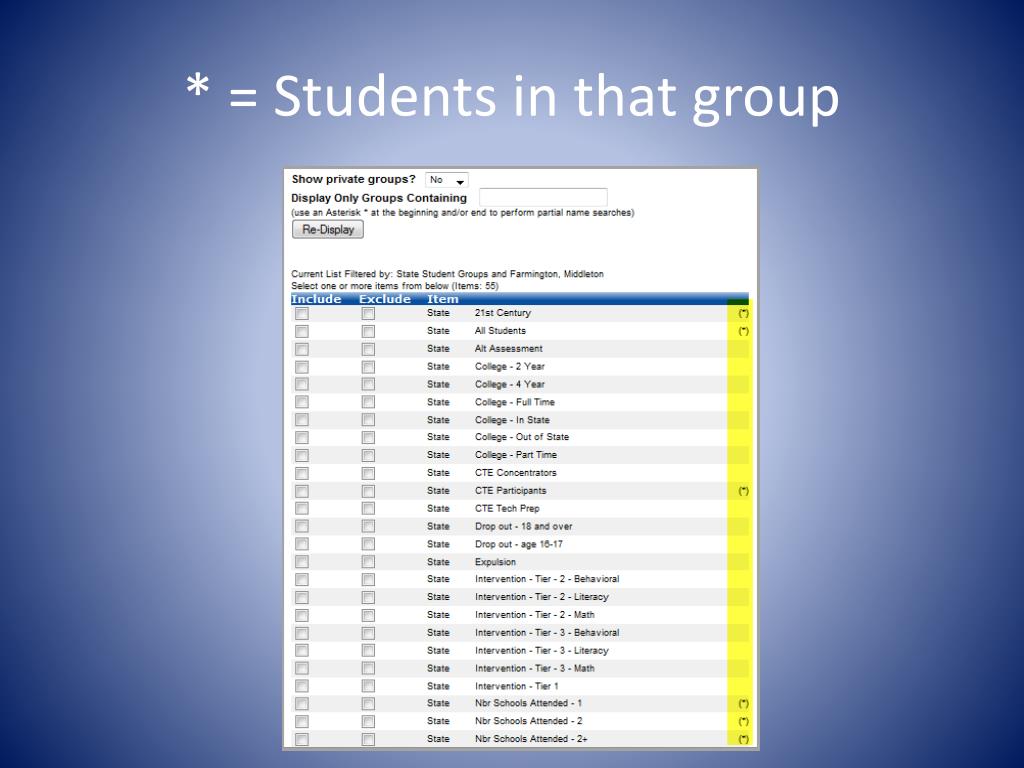Image resolution: width=1024 pixels, height=768 pixels.
Task: Tick Include for Nbr Schools Attended - 2+
Action: (x=302, y=739)
